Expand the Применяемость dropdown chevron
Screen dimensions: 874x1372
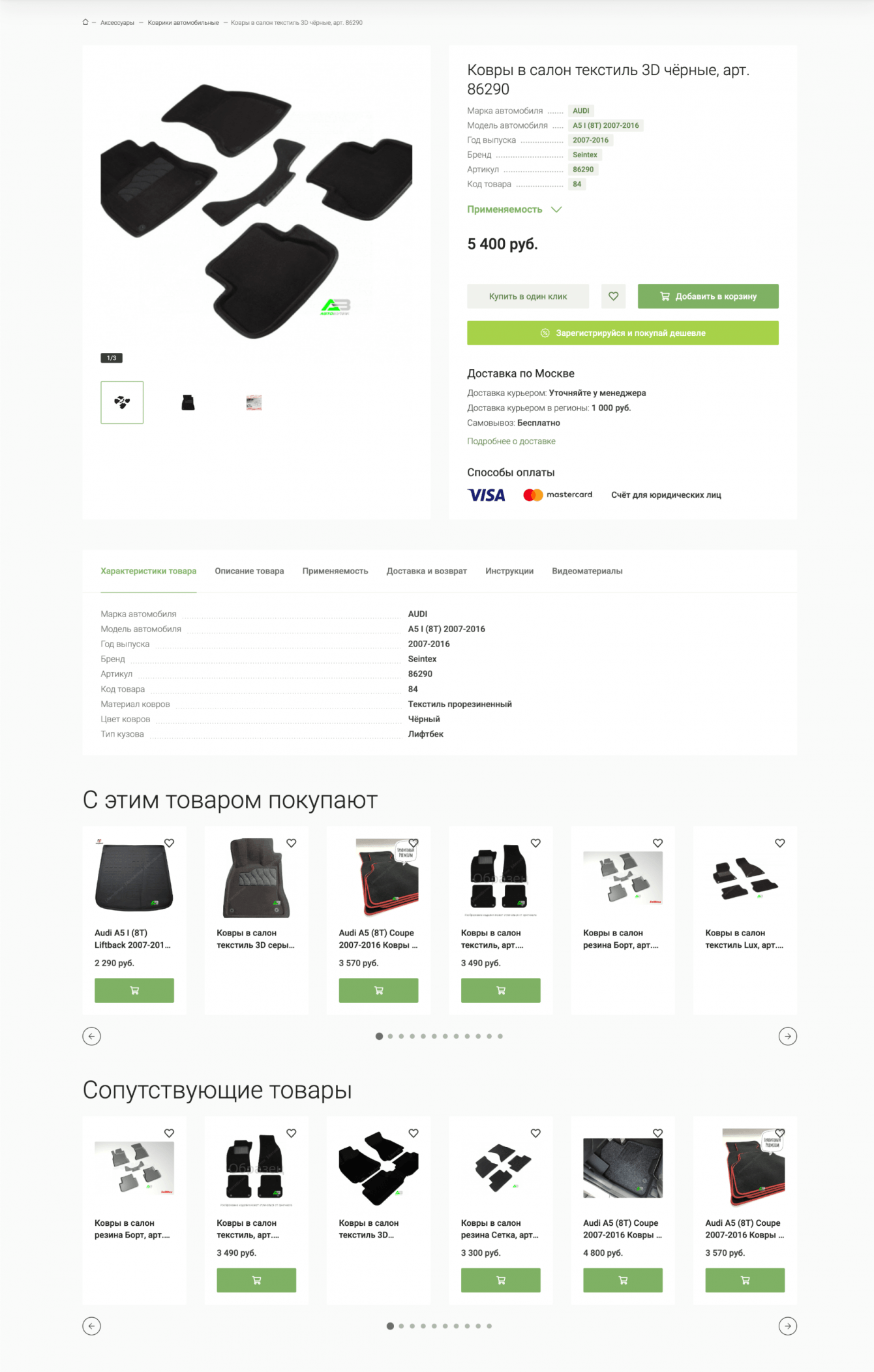point(556,209)
